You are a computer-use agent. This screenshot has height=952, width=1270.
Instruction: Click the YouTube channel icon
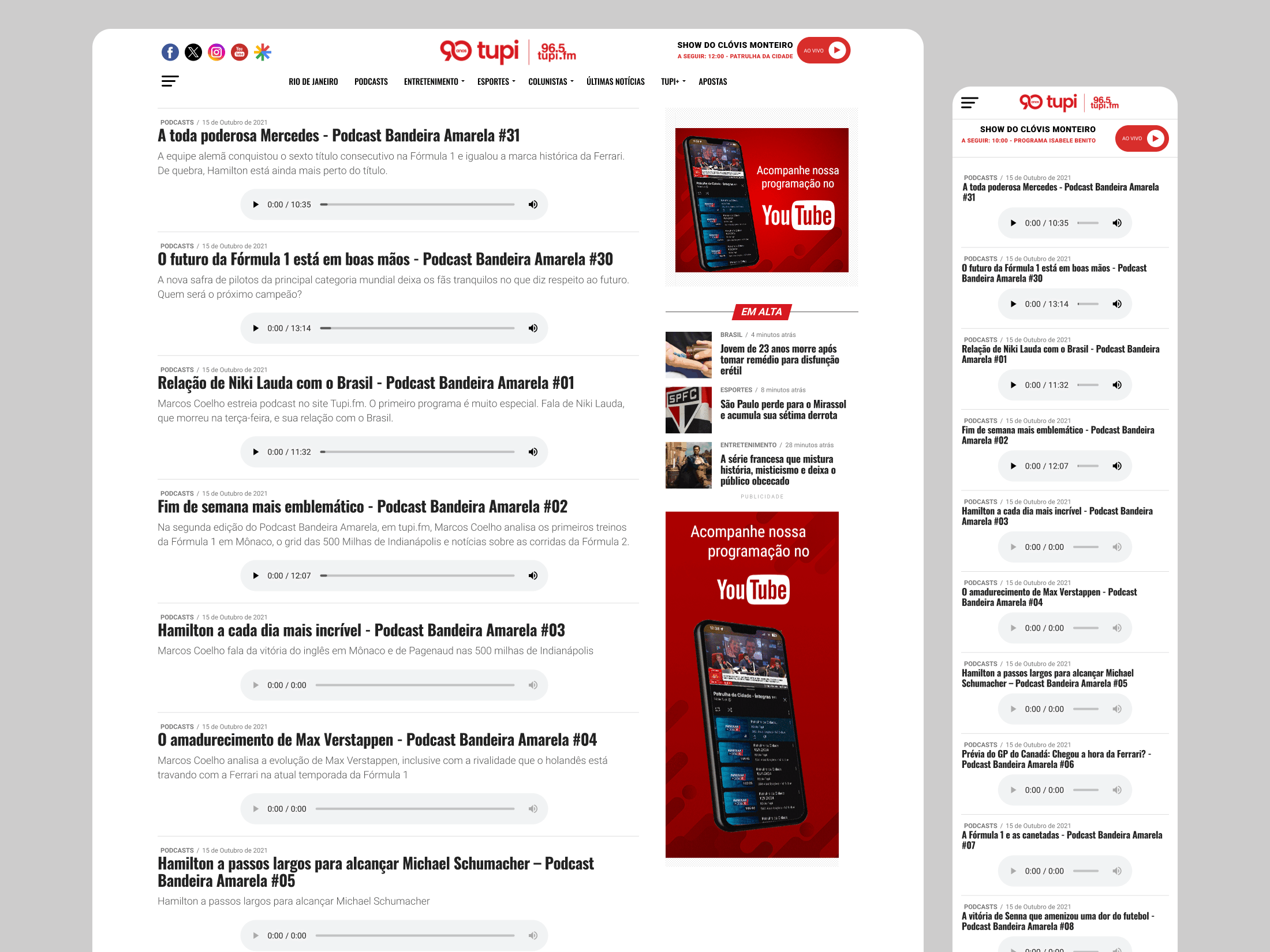(239, 52)
